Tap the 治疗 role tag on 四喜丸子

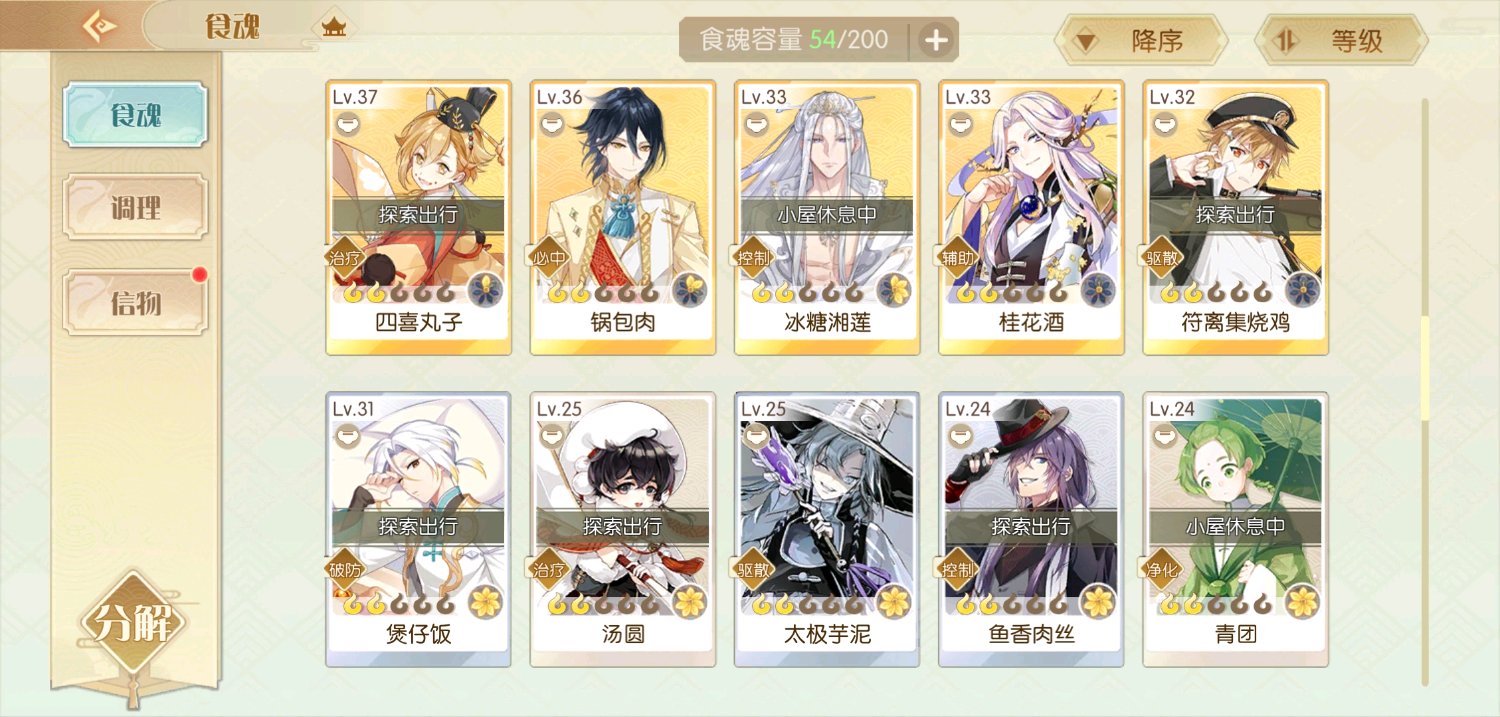pyautogui.click(x=346, y=258)
